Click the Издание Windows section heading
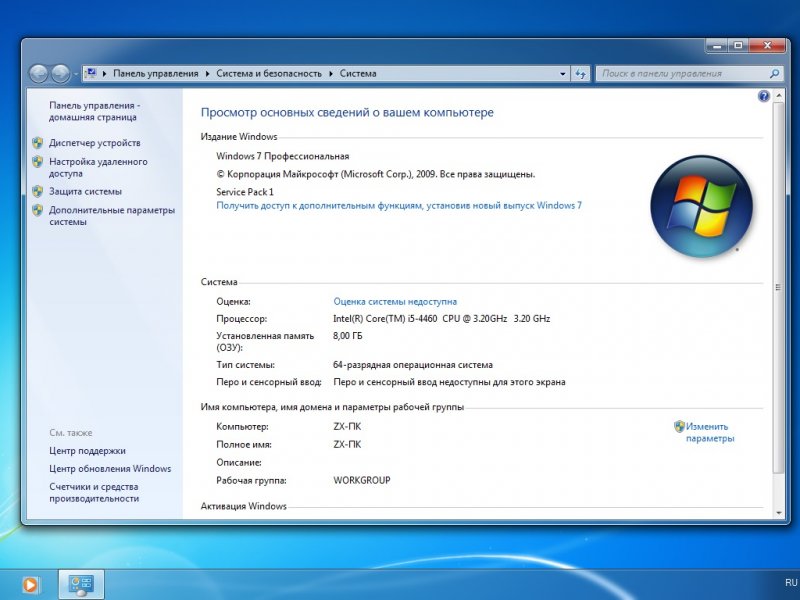The width and height of the screenshot is (800, 600). pyautogui.click(x=239, y=136)
